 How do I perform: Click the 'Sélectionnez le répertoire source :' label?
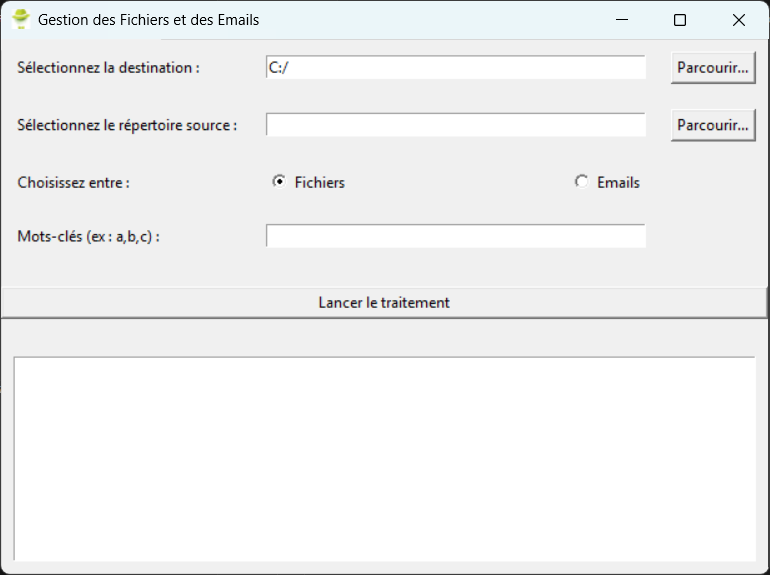(127, 125)
